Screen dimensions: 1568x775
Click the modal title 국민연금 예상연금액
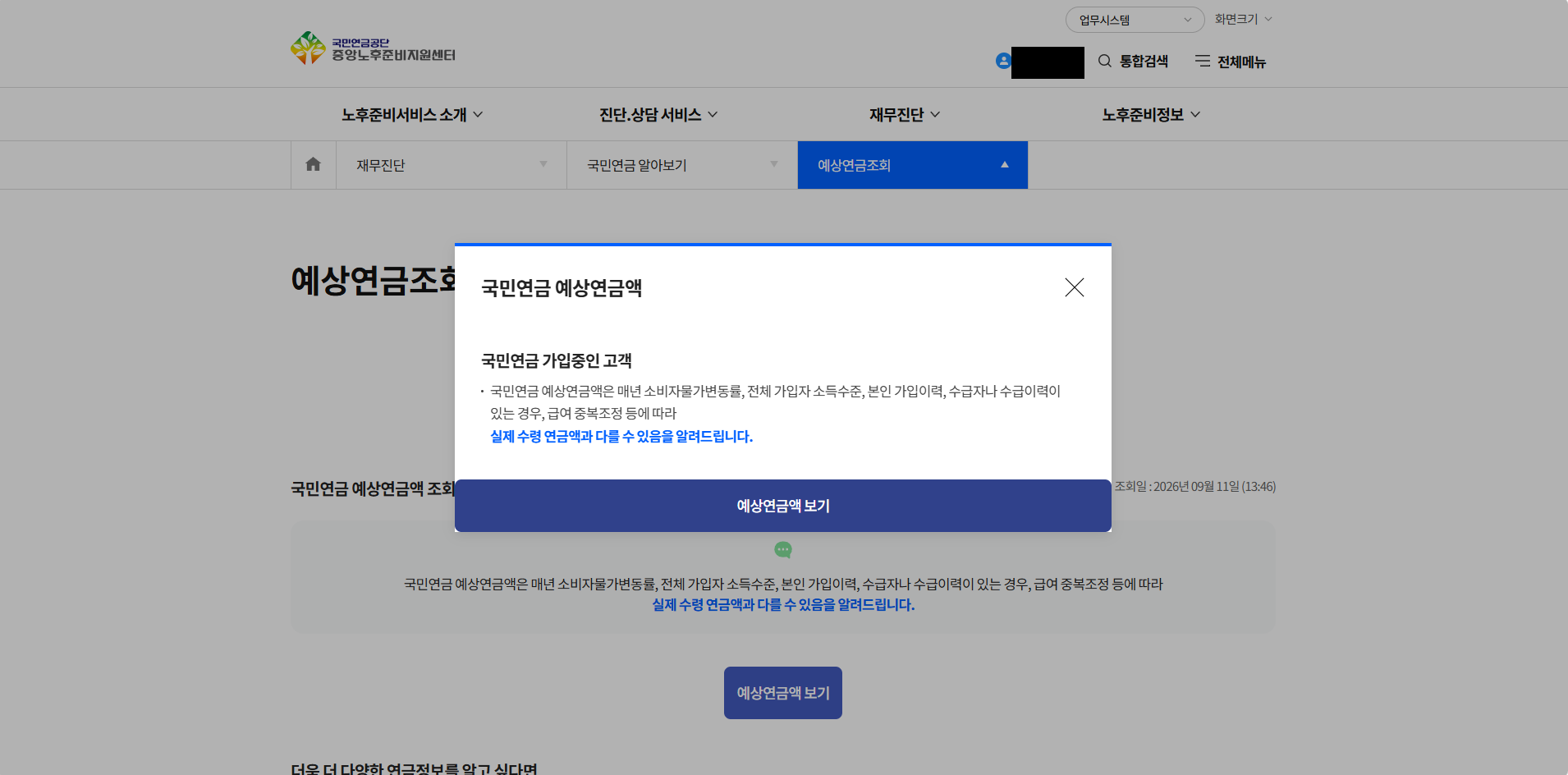pyautogui.click(x=562, y=288)
